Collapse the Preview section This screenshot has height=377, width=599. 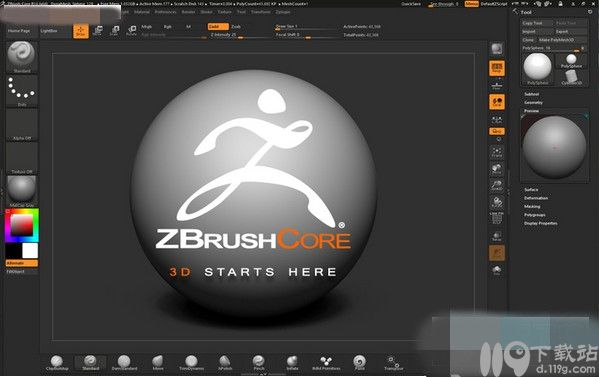click(531, 111)
